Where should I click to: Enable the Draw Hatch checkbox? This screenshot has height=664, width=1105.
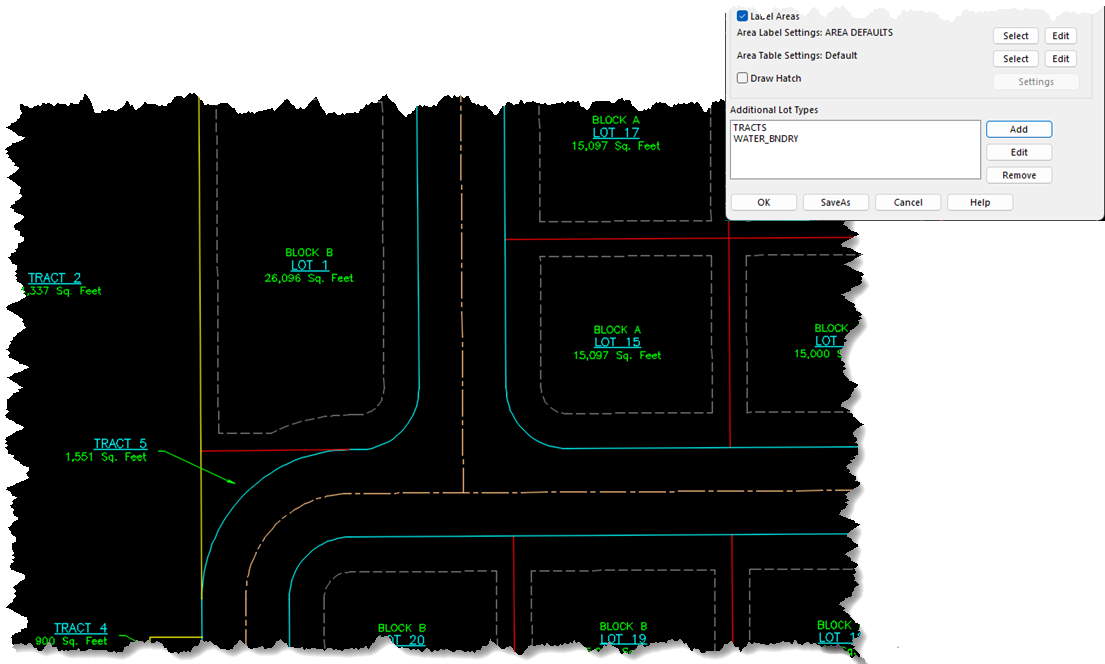(x=742, y=78)
